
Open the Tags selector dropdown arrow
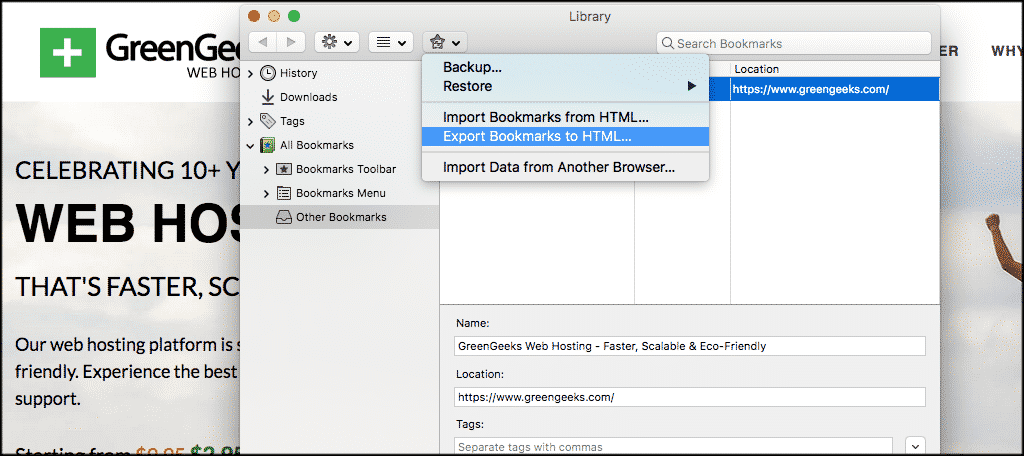[916, 448]
